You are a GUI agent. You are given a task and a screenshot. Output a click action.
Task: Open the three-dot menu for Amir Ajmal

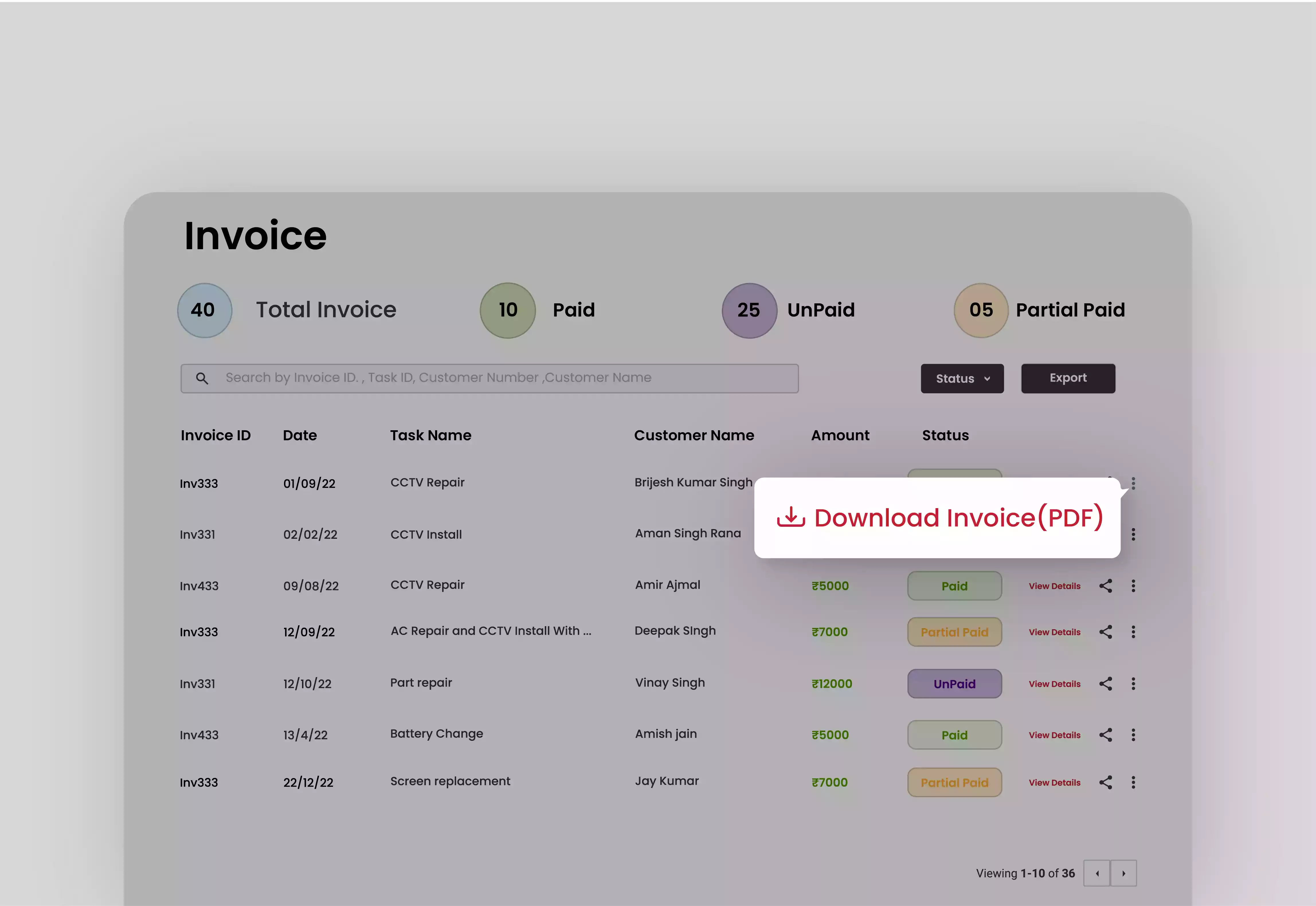point(1133,586)
